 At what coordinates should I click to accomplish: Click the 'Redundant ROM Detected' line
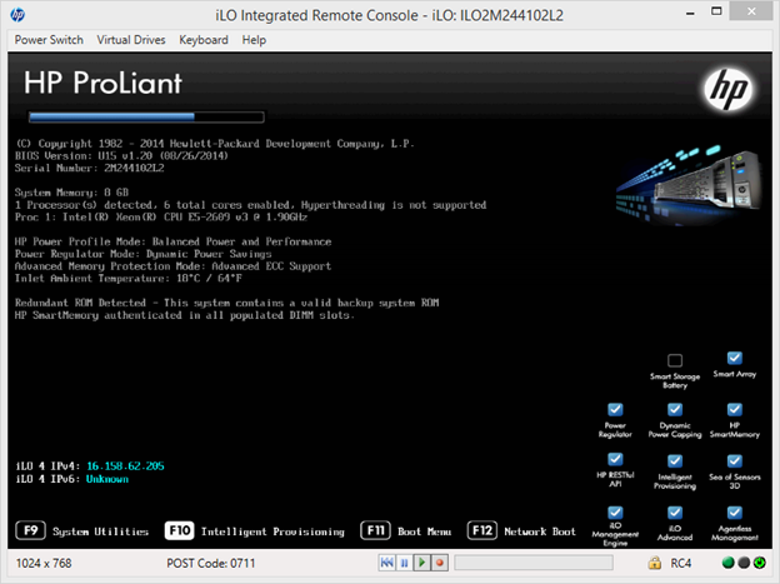pos(227,302)
